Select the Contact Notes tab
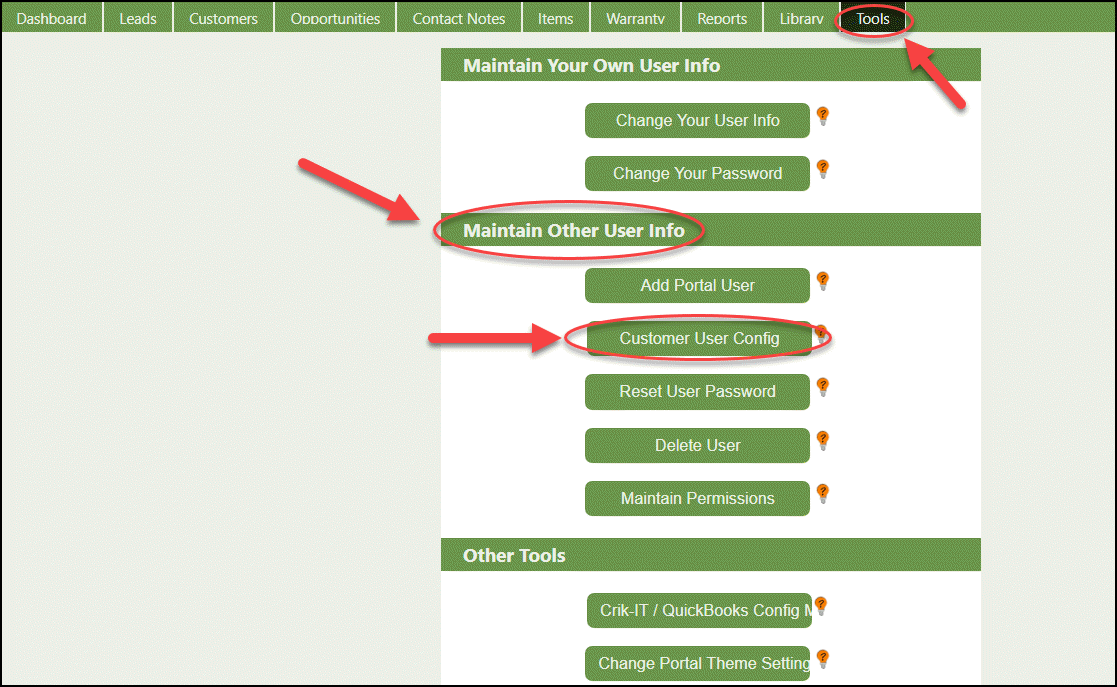Image resolution: width=1117 pixels, height=687 pixels. click(x=459, y=18)
